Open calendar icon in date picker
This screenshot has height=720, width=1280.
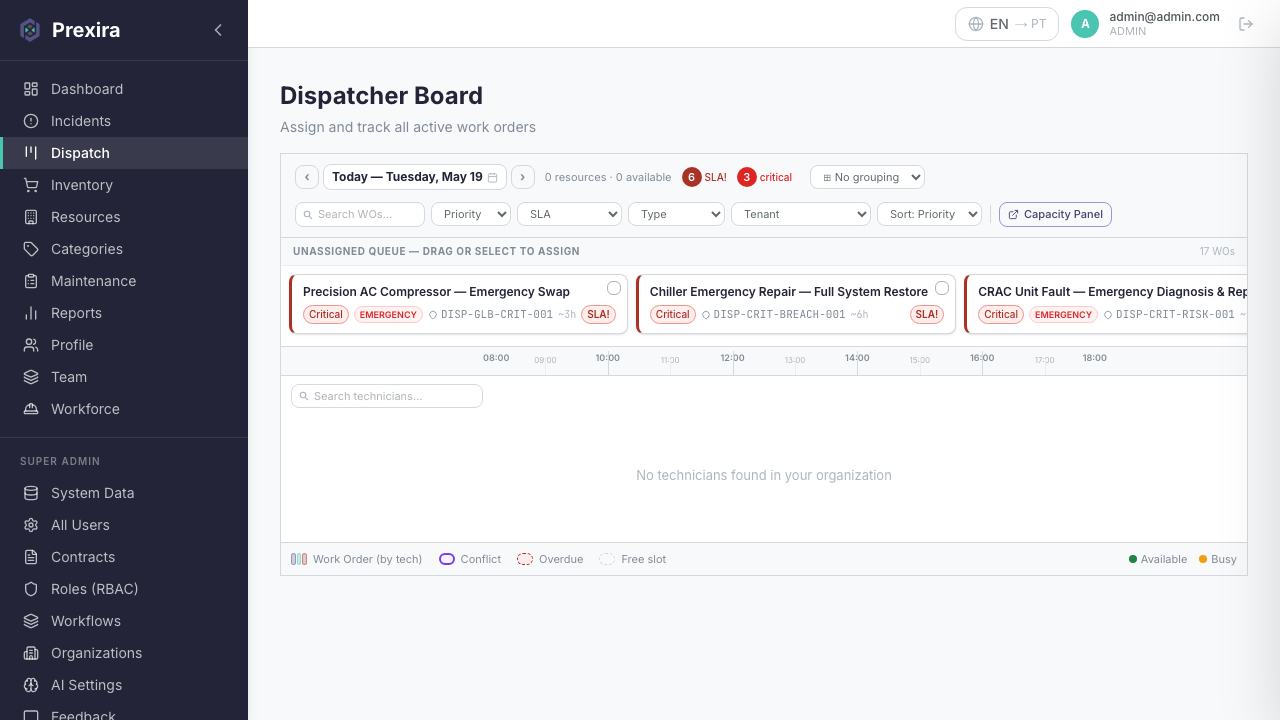(492, 177)
